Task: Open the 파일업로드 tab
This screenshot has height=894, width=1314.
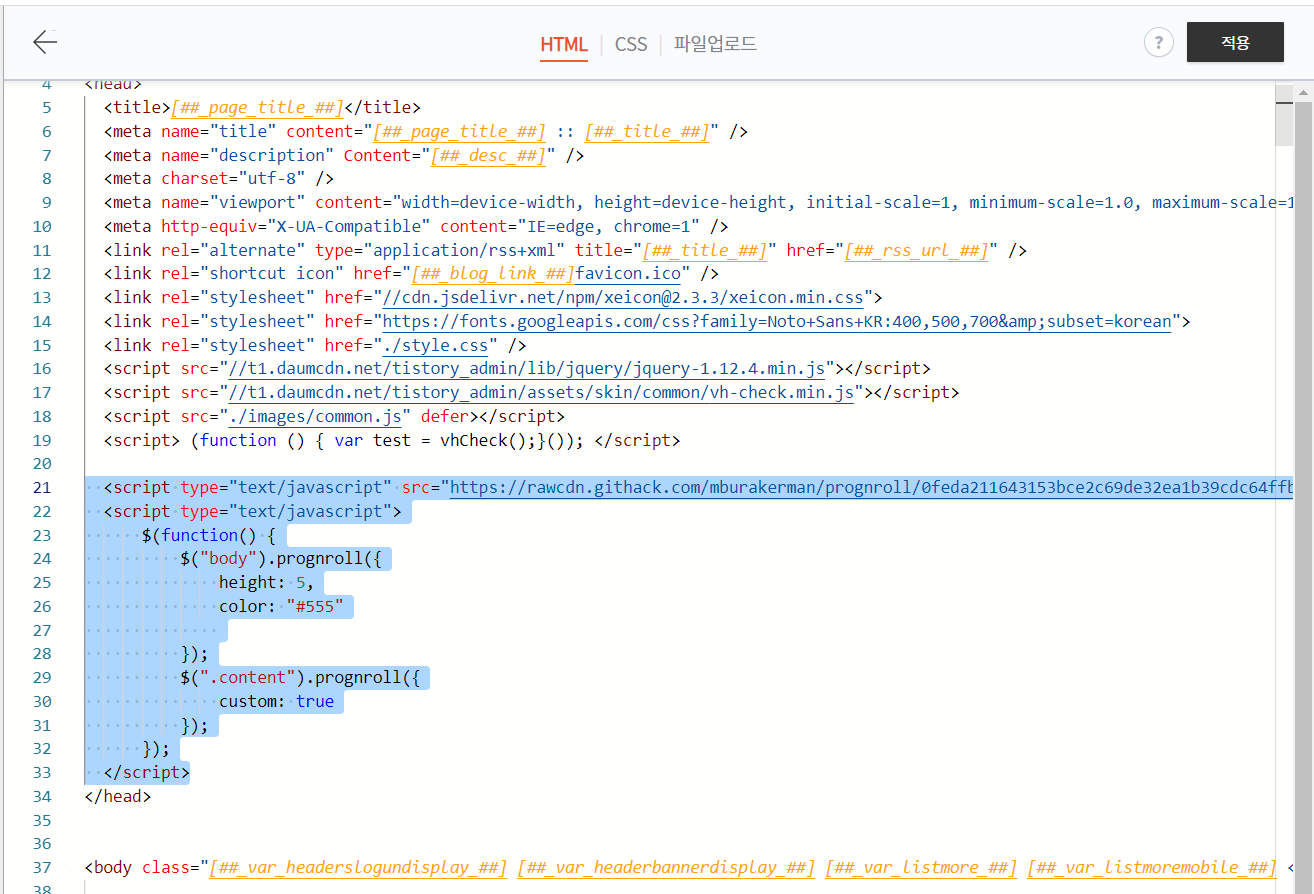Action: coord(715,44)
